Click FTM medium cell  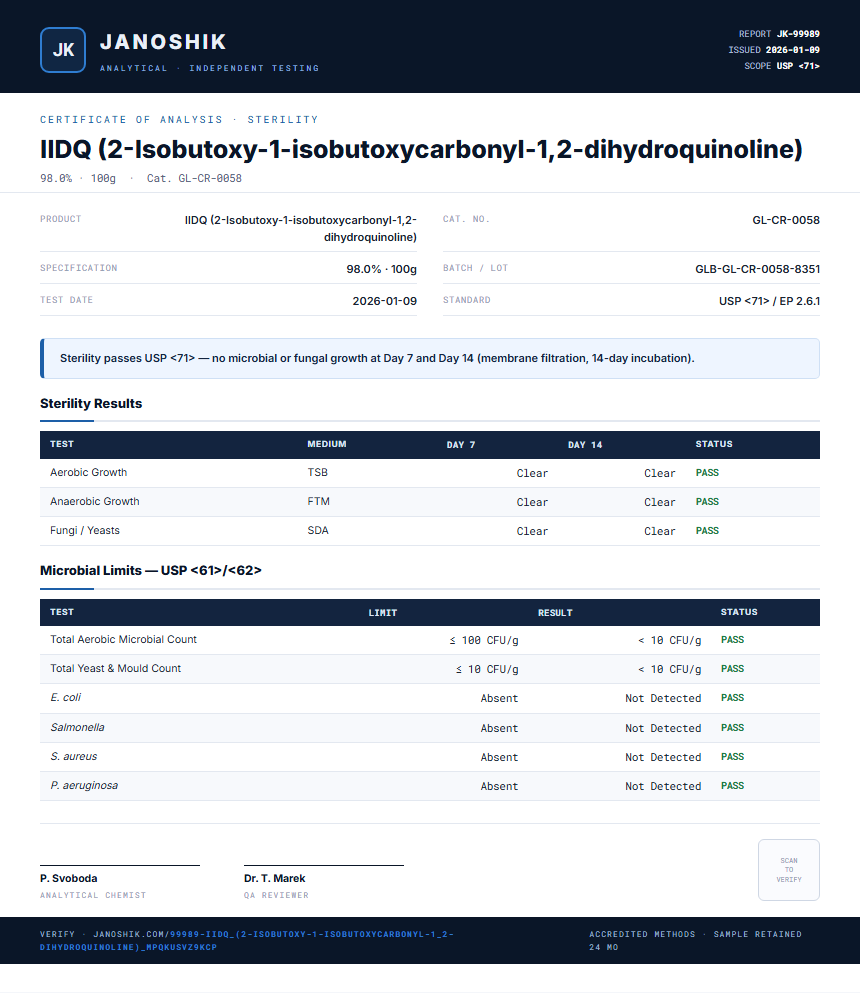click(x=319, y=502)
